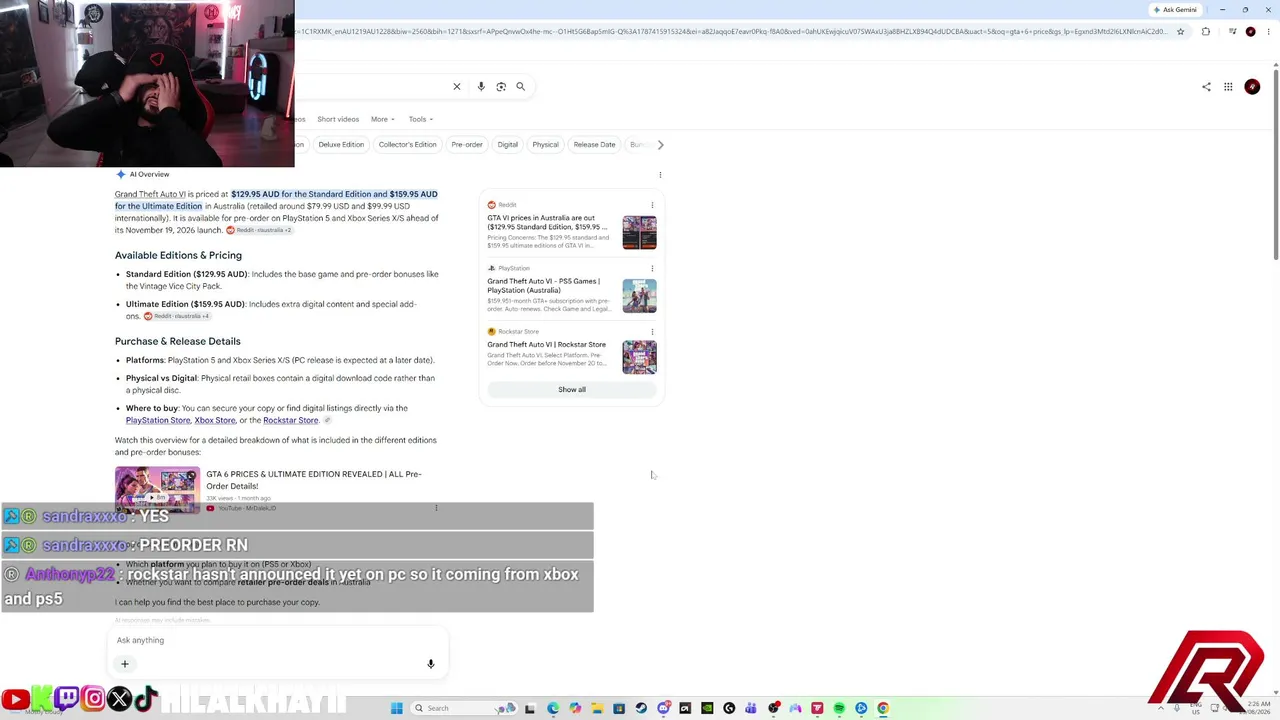Open the Google account profile picture
The width and height of the screenshot is (1280, 720).
pyautogui.click(x=1252, y=87)
